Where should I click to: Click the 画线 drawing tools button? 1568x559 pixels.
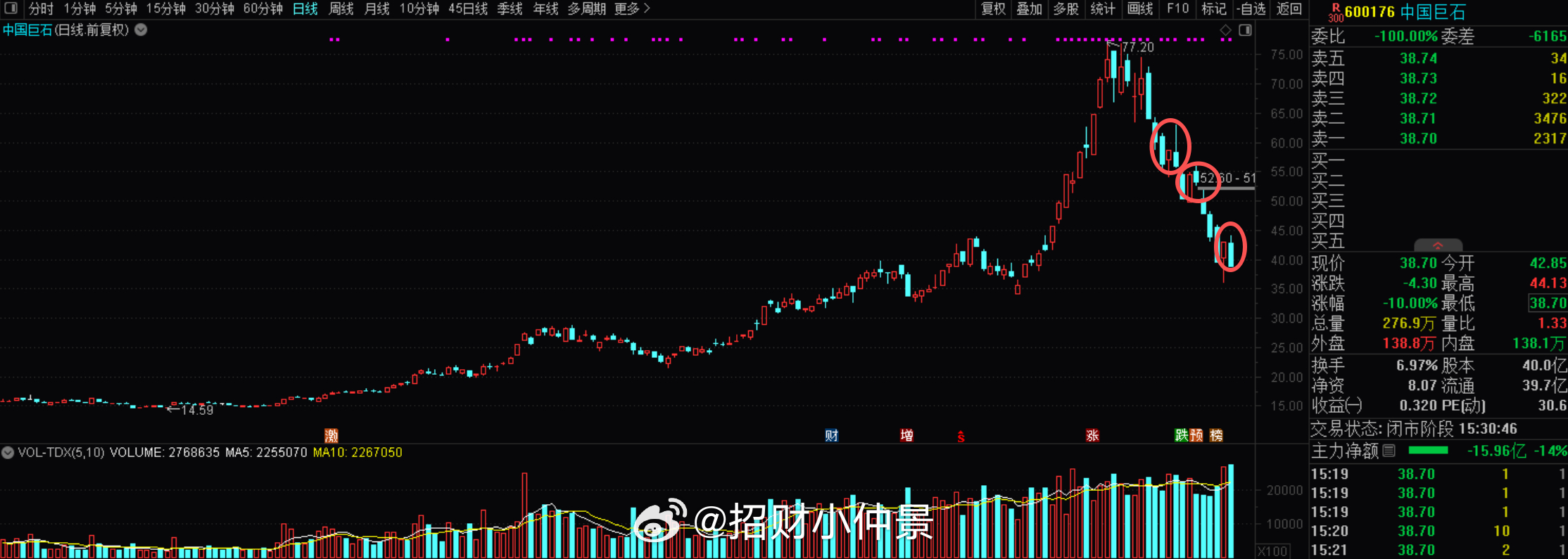tap(1140, 9)
